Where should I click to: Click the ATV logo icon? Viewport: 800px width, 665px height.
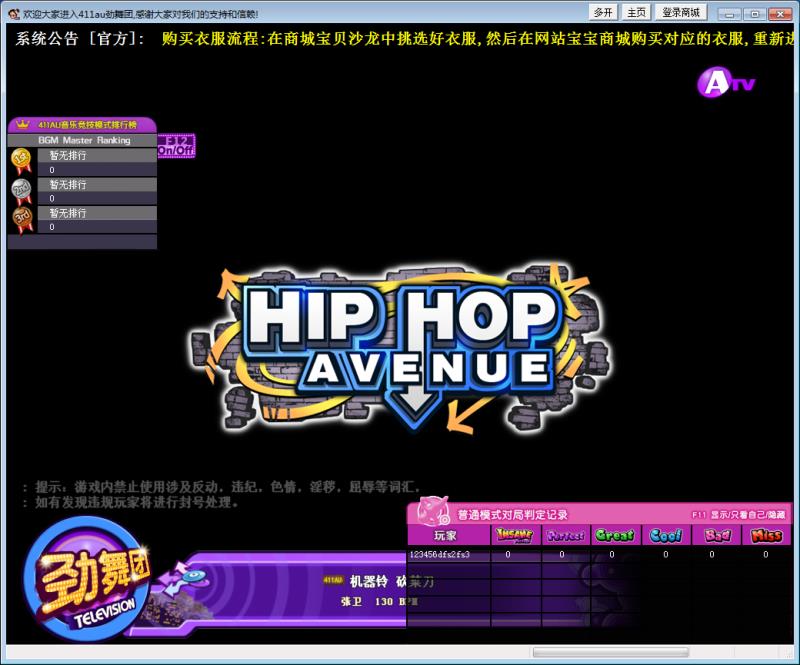726,82
